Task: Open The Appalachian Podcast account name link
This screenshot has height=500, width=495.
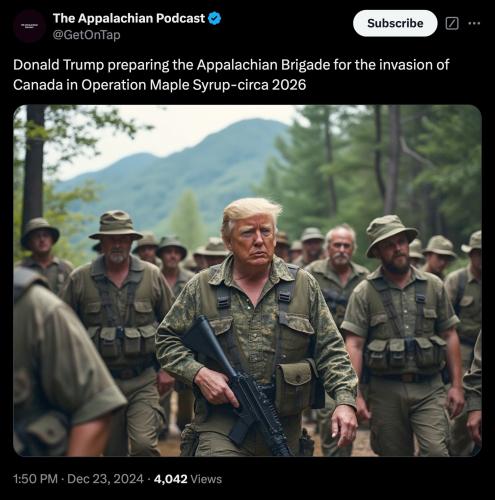Action: click(129, 18)
